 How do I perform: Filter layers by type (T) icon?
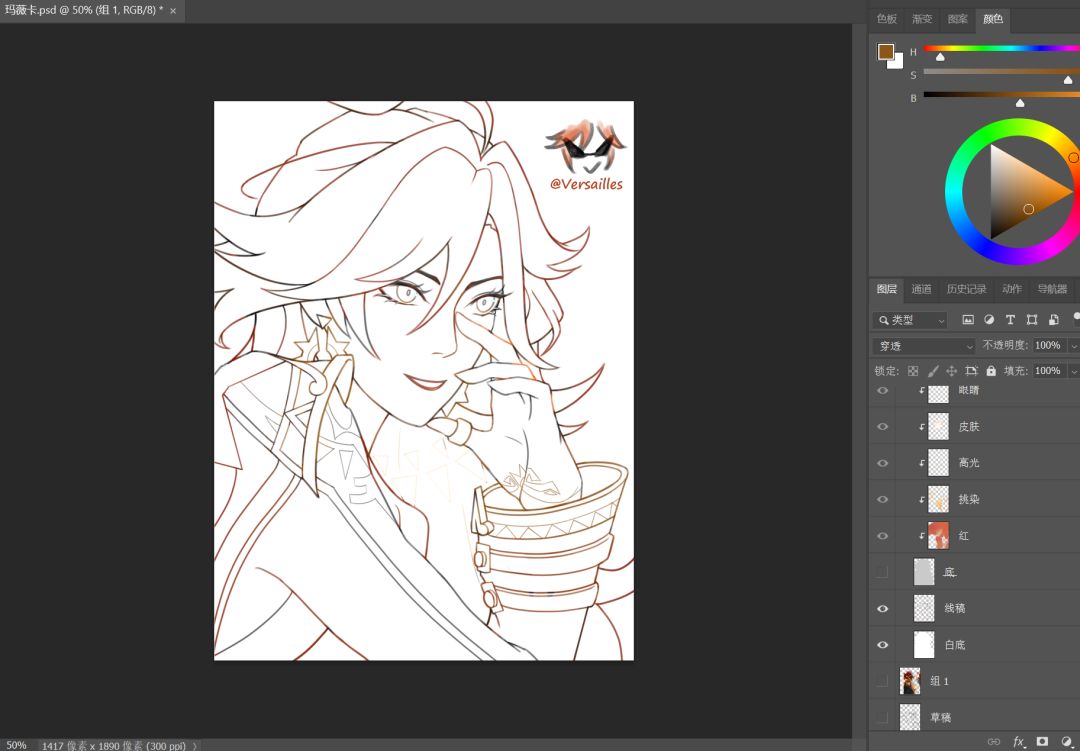[x=1010, y=320]
